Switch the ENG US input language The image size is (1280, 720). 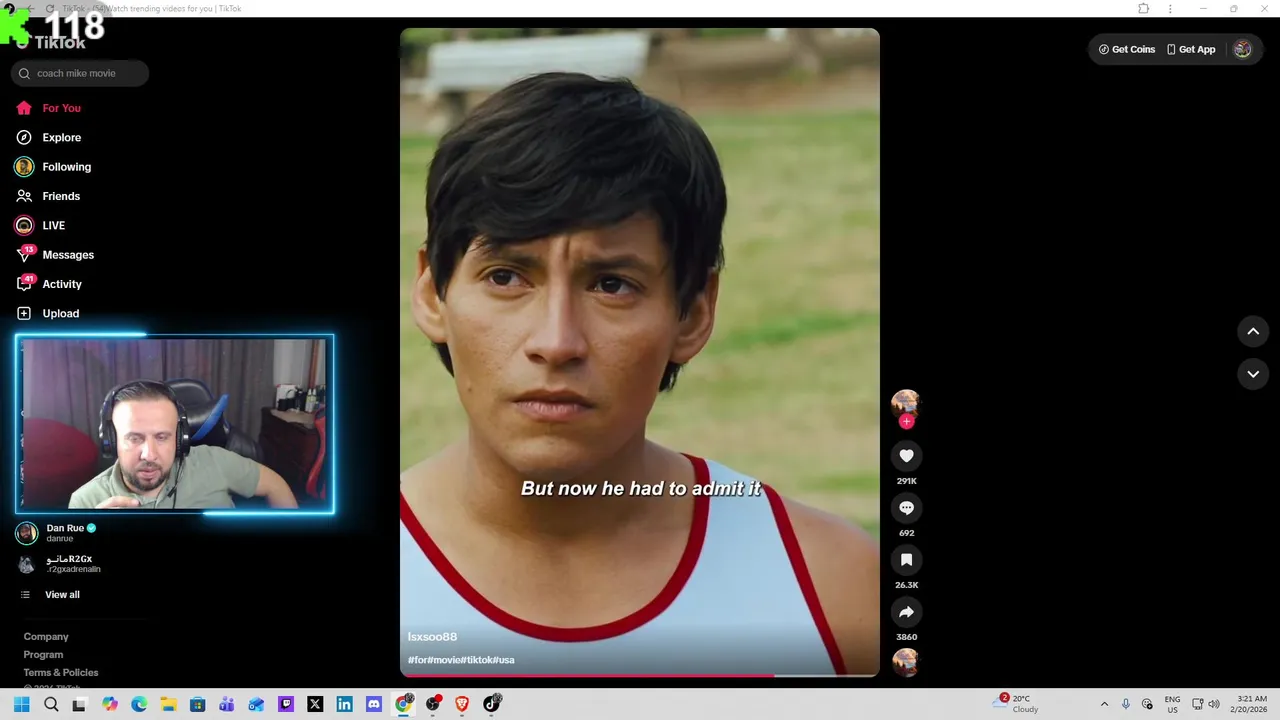click(x=1172, y=704)
